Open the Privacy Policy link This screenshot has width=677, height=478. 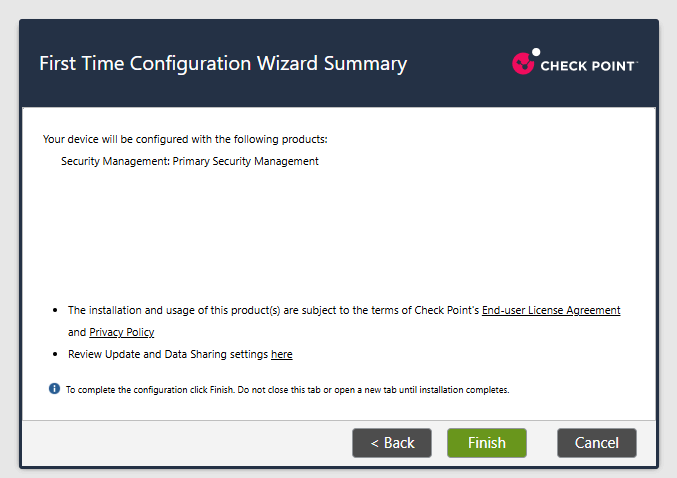[121, 332]
